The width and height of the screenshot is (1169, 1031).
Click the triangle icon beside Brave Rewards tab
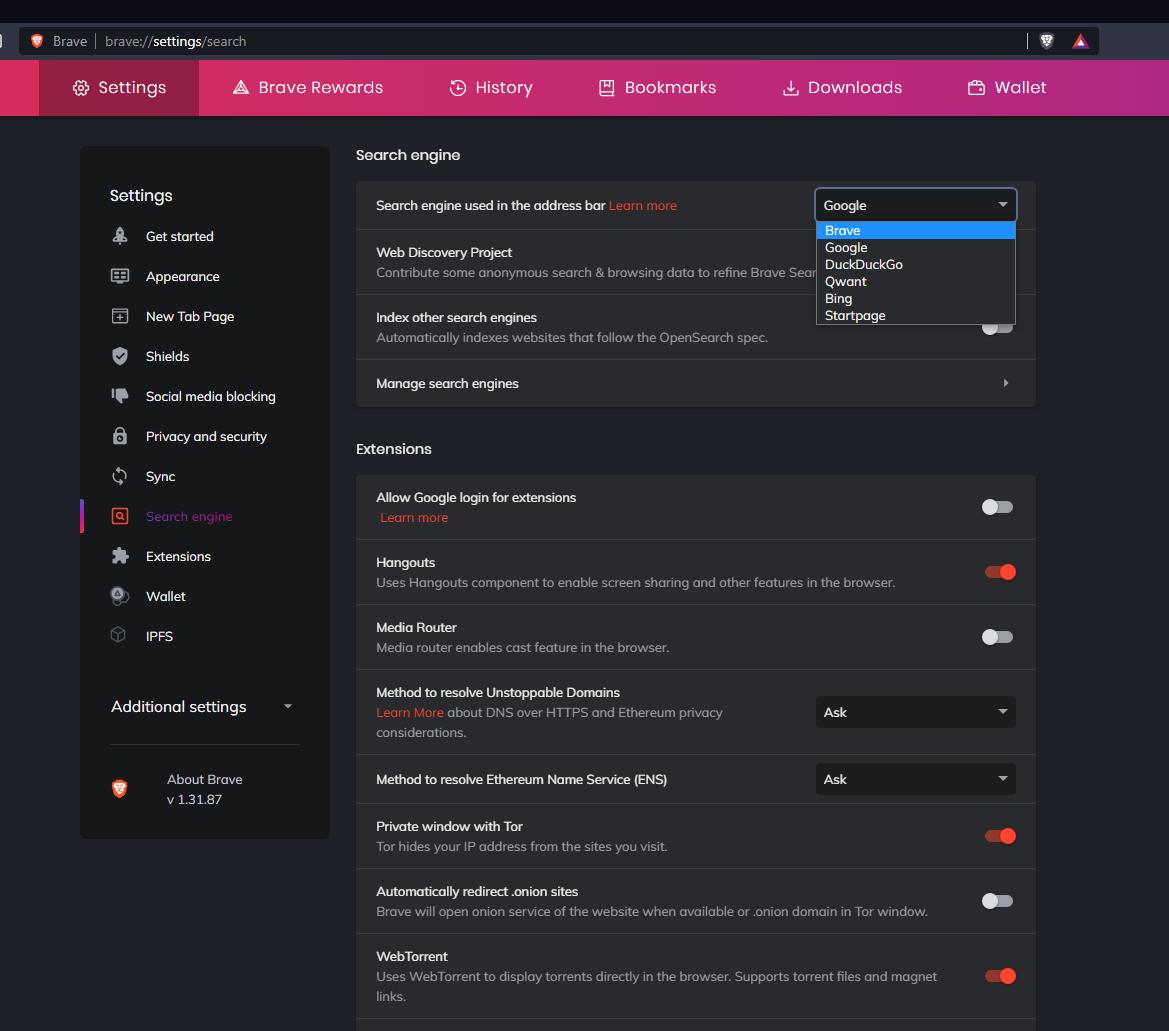click(x=241, y=88)
